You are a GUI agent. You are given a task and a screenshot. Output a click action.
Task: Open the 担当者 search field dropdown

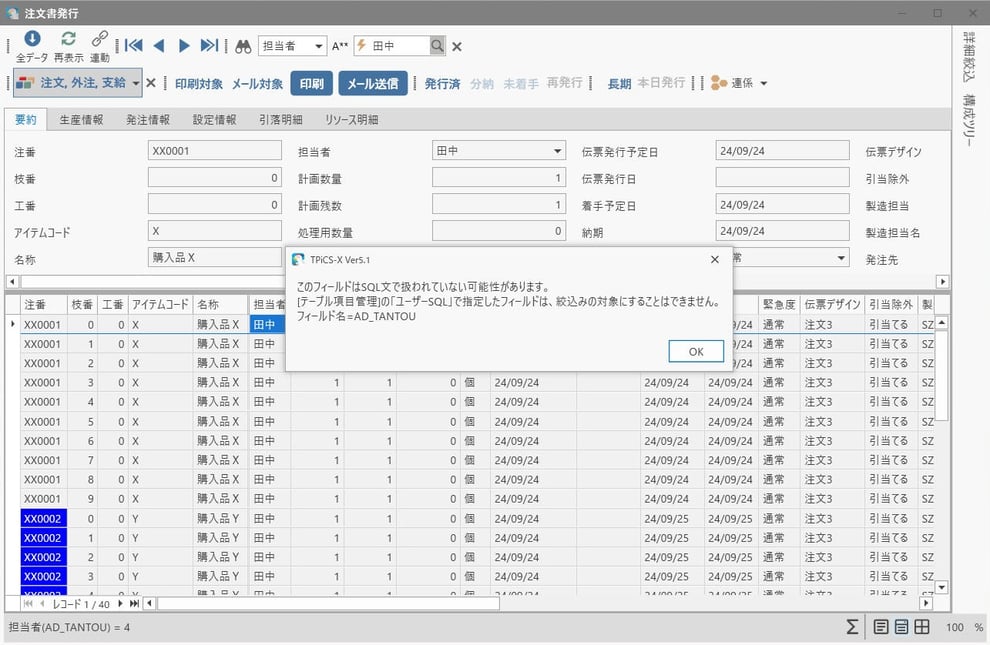pos(319,46)
